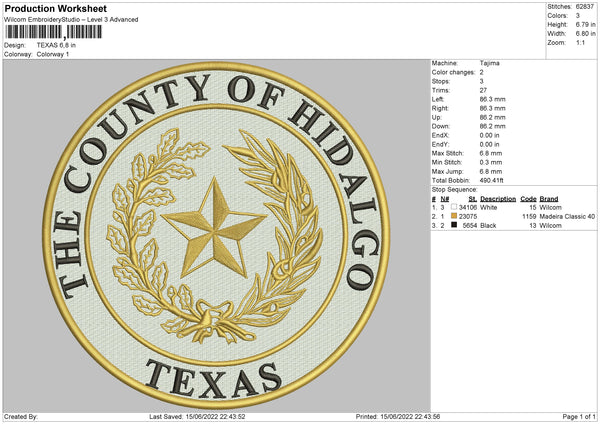Click the 'Code' column header
Screen dimensions: 600x424
pyautogui.click(x=528, y=199)
